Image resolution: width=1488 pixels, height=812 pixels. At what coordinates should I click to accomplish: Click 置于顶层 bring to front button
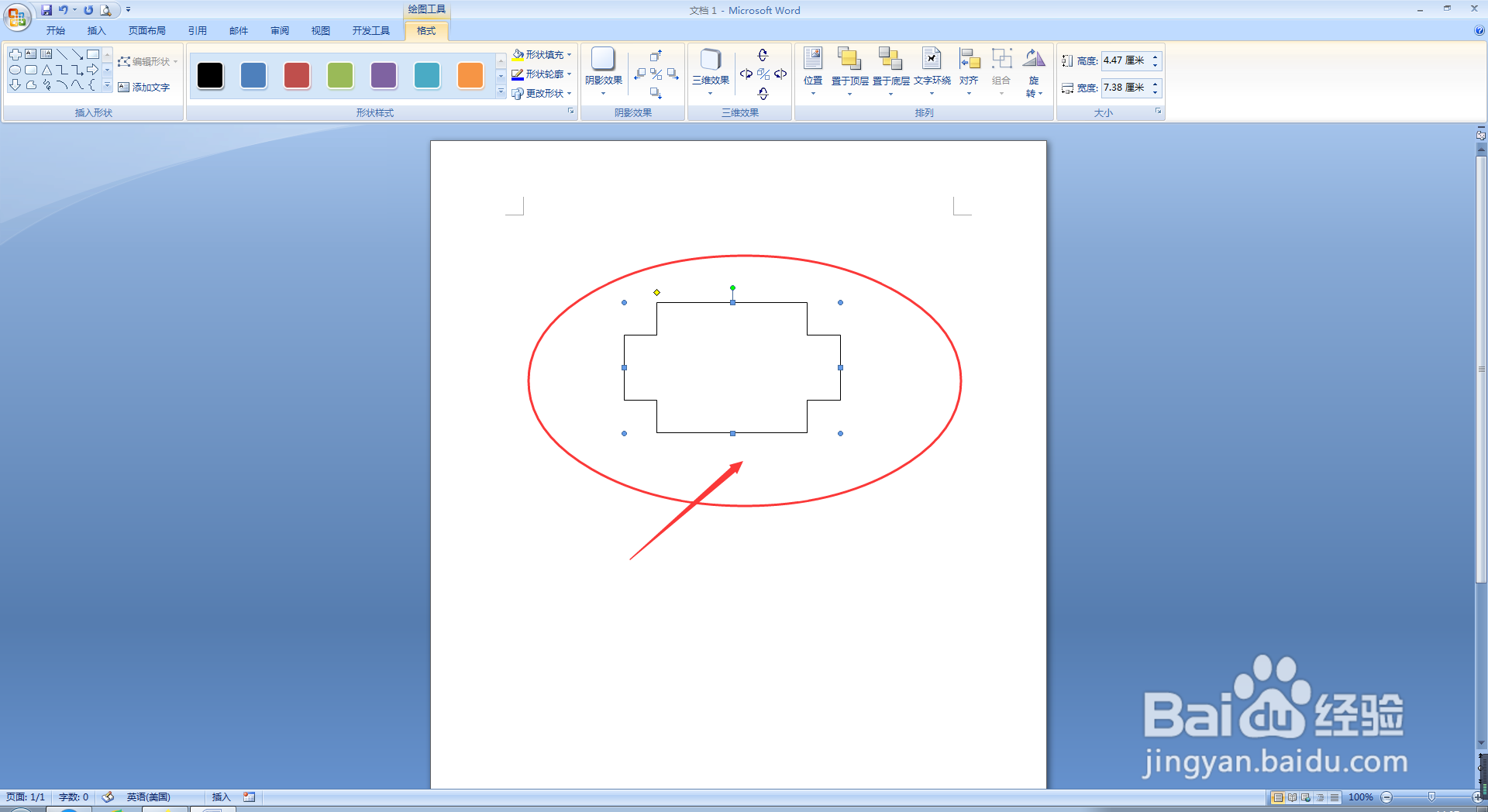[849, 72]
